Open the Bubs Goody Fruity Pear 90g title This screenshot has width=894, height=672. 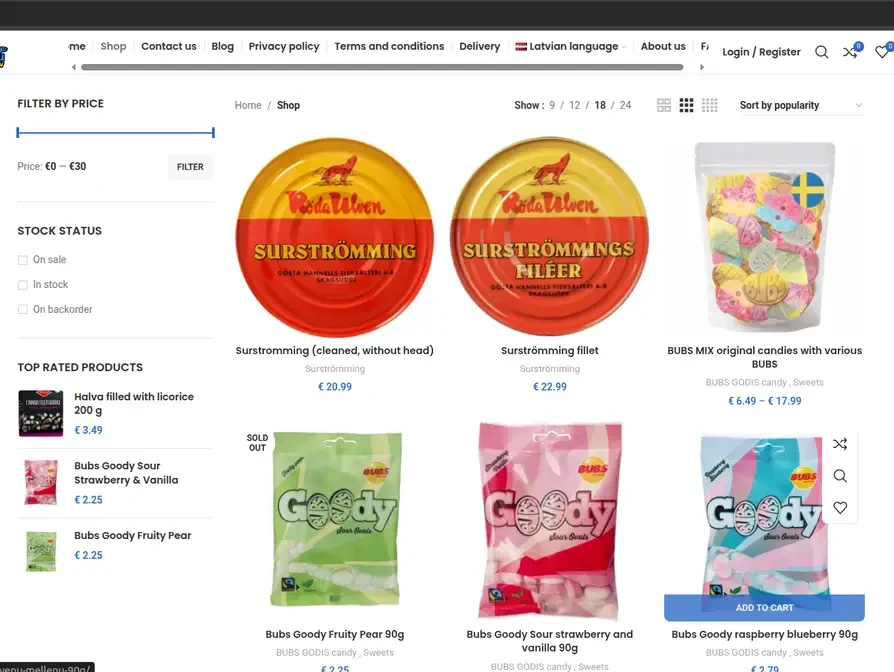pos(335,634)
